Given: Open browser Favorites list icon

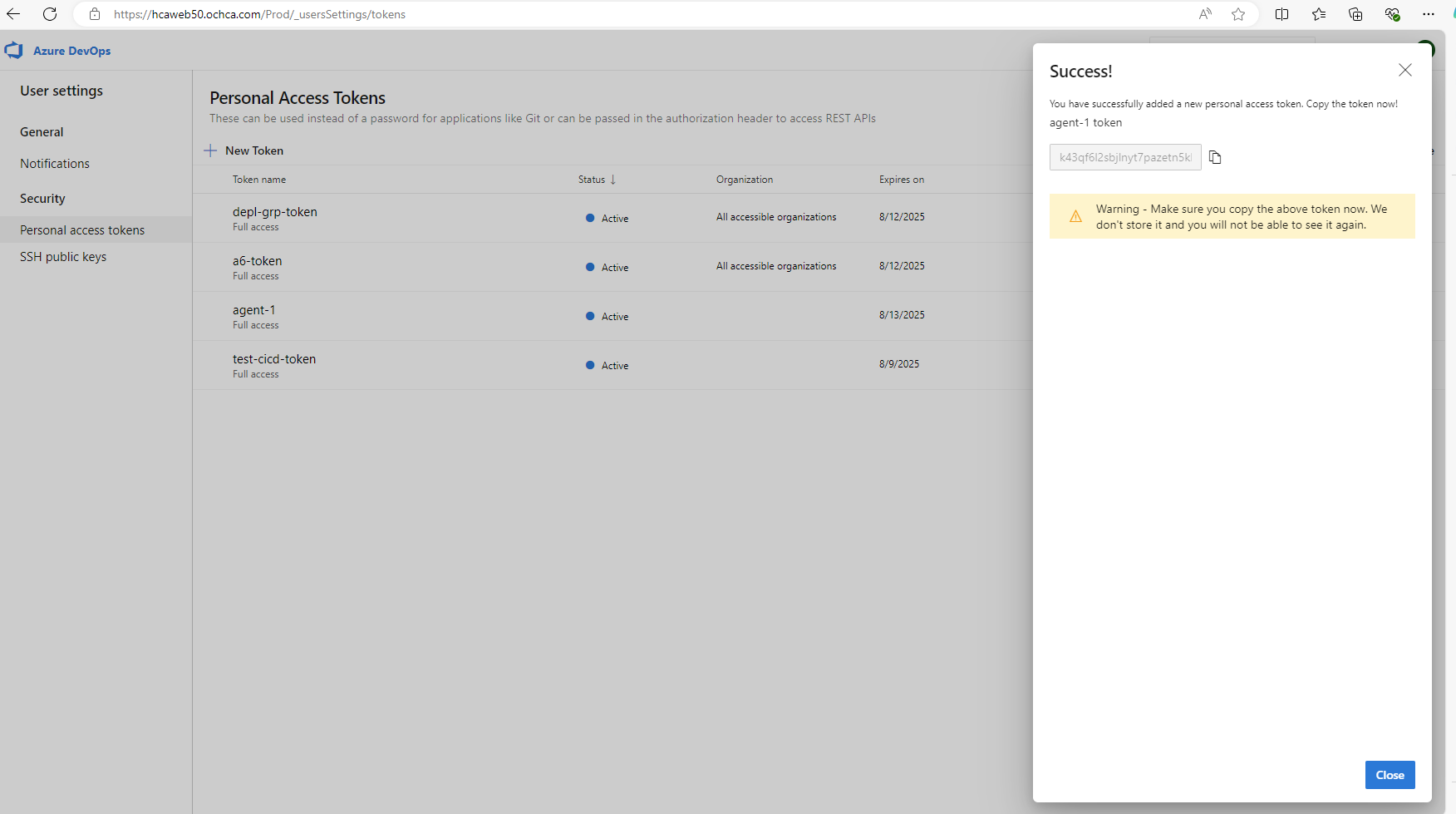Looking at the screenshot, I should 1319,14.
